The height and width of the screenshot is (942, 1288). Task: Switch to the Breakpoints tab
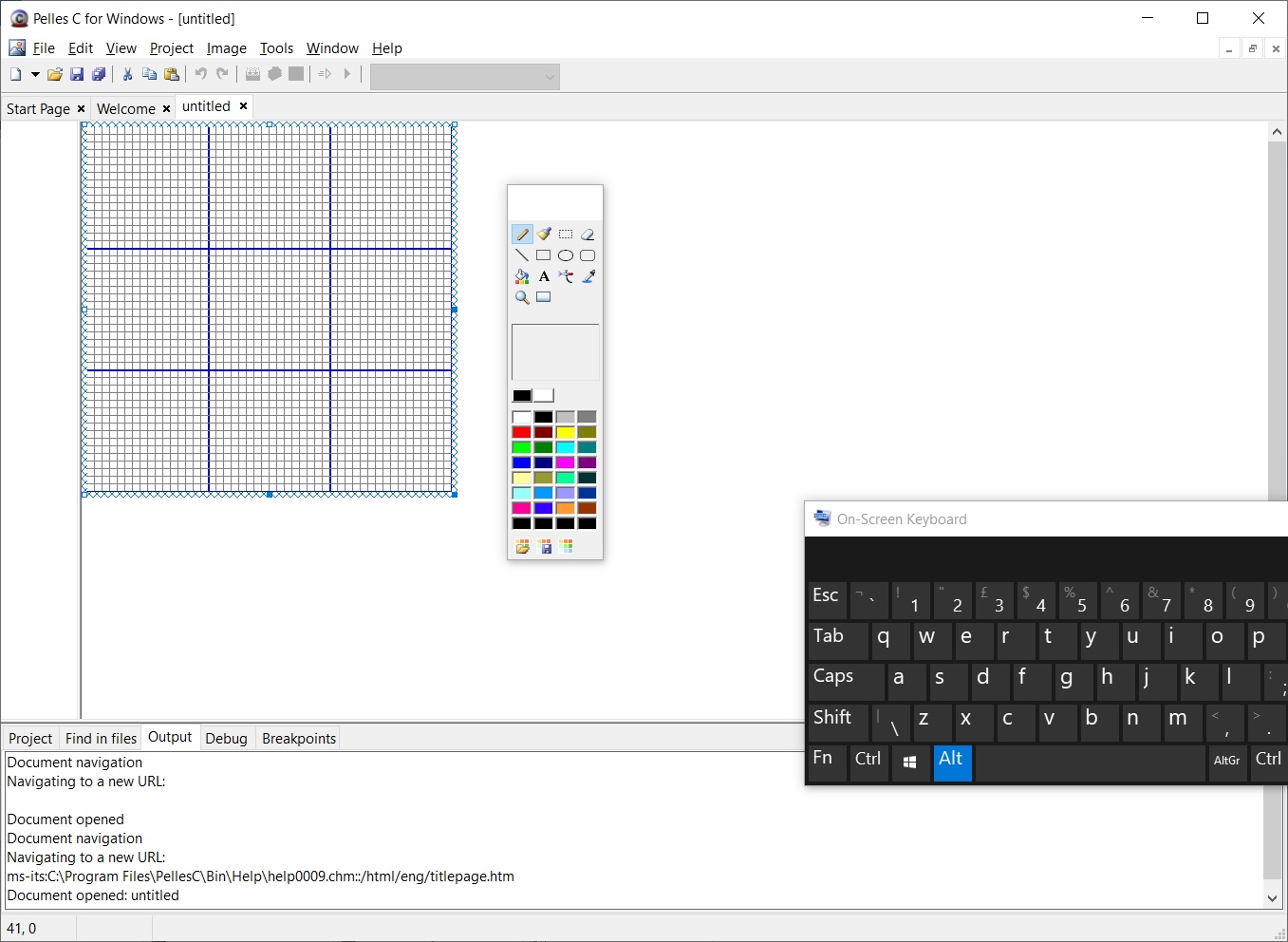[299, 739]
